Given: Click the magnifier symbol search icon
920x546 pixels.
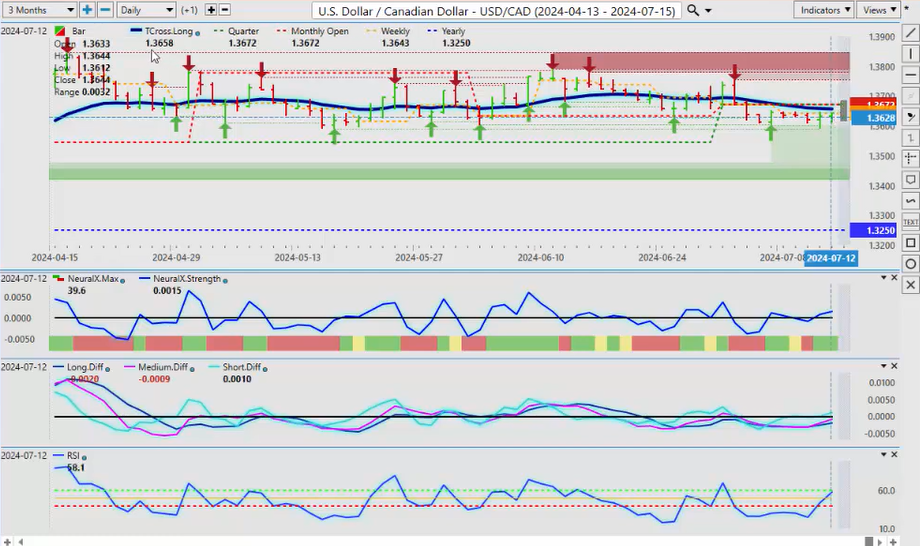Looking at the screenshot, I should tap(693, 10).
